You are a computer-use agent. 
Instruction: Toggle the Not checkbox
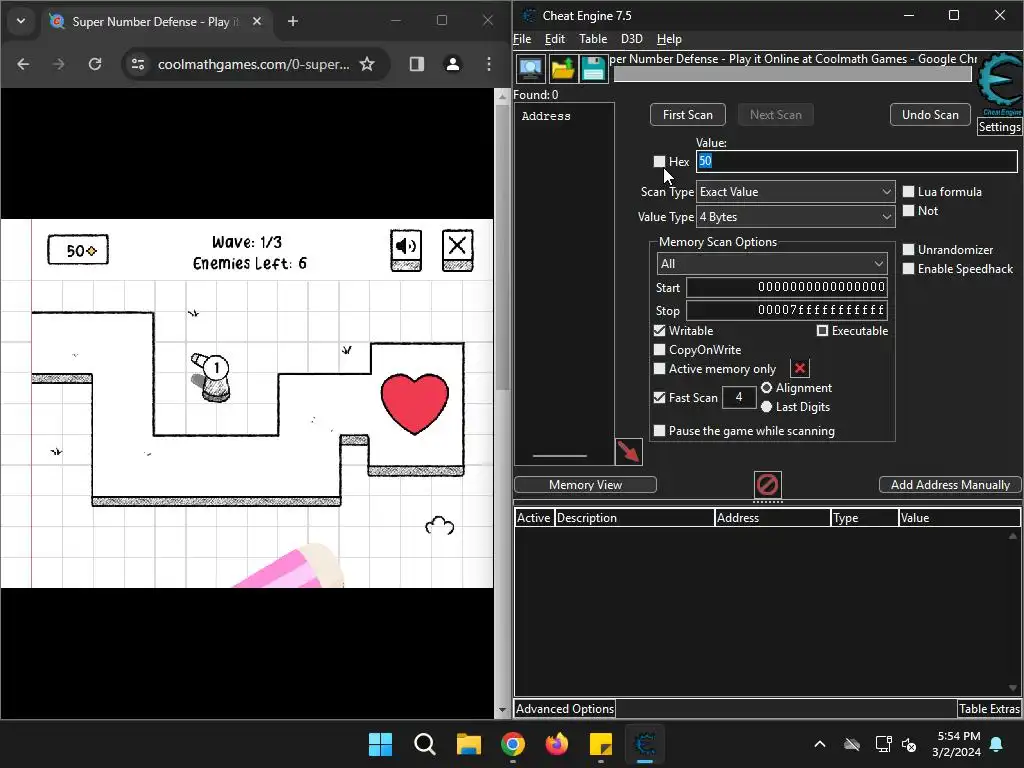[908, 210]
